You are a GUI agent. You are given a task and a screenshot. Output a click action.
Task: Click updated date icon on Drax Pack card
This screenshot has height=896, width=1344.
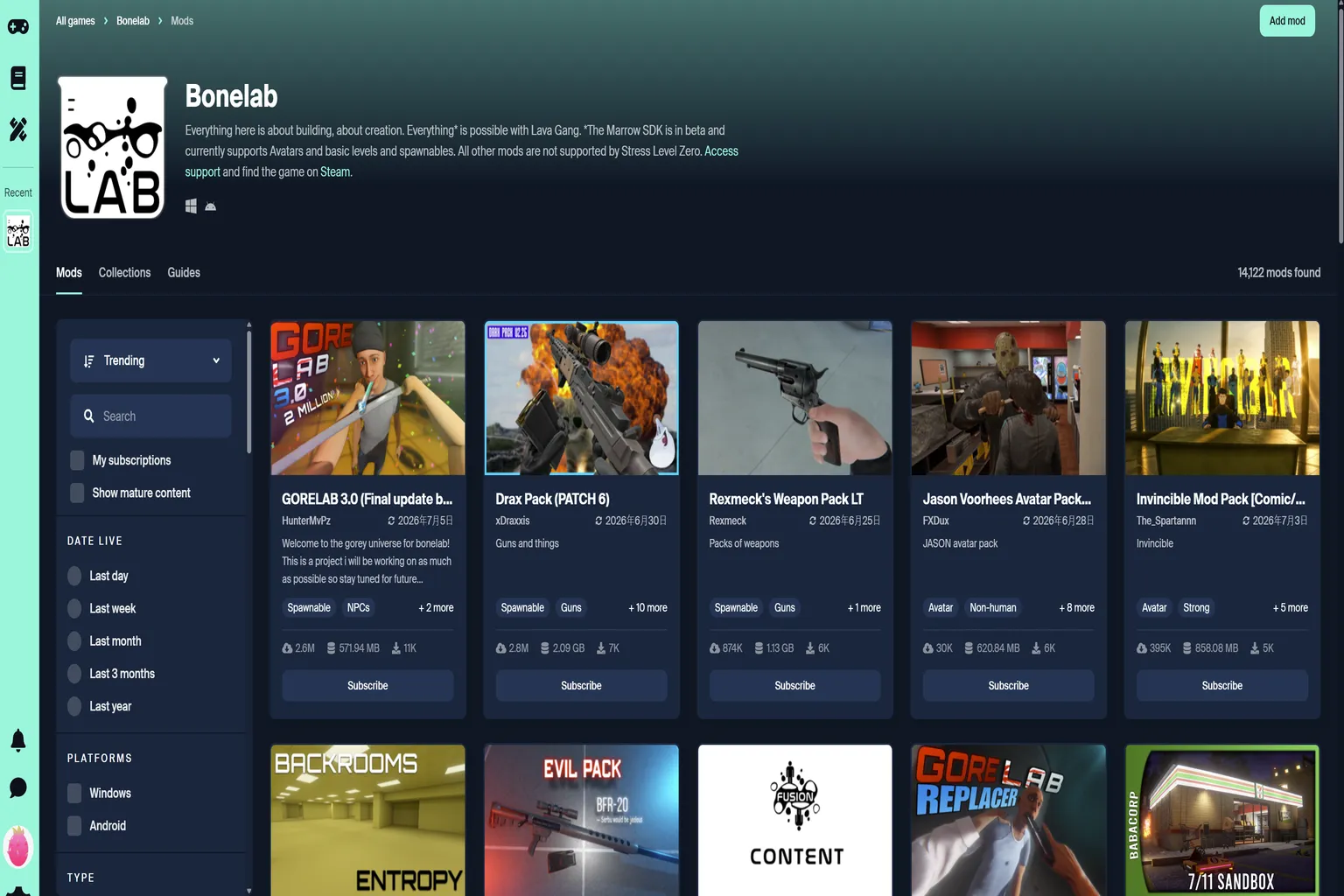pos(598,521)
